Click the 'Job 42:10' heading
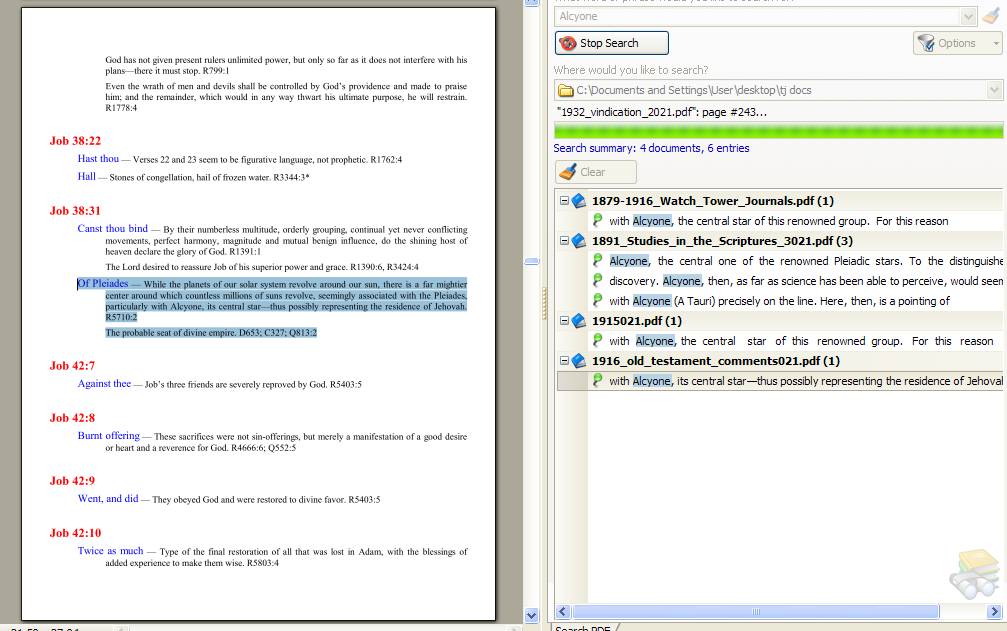Viewport: 1007px width, 631px height. [x=75, y=533]
